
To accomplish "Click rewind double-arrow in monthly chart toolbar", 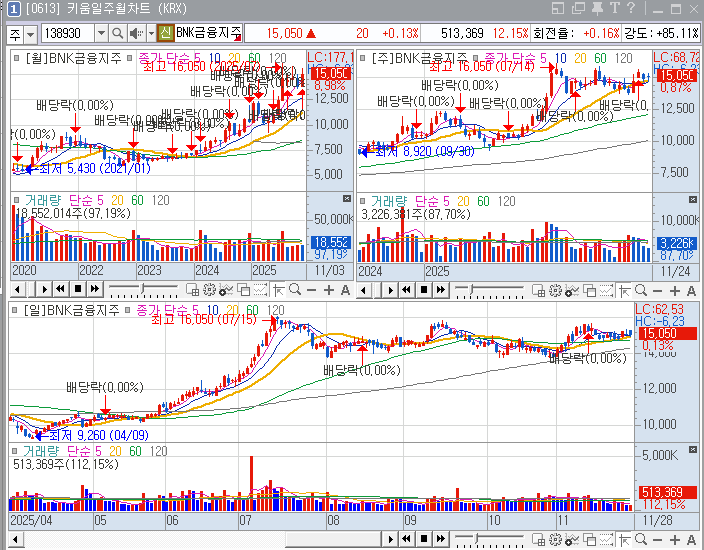I will [61, 289].
